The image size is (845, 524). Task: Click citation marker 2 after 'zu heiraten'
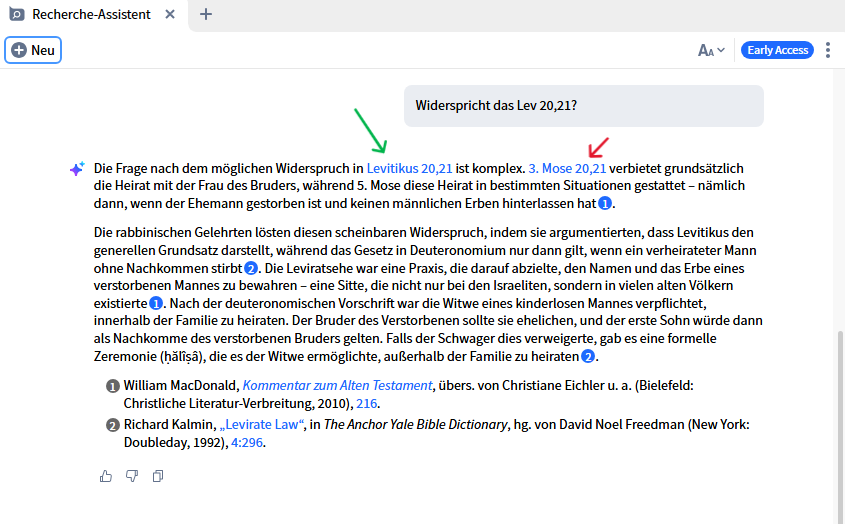tap(588, 356)
